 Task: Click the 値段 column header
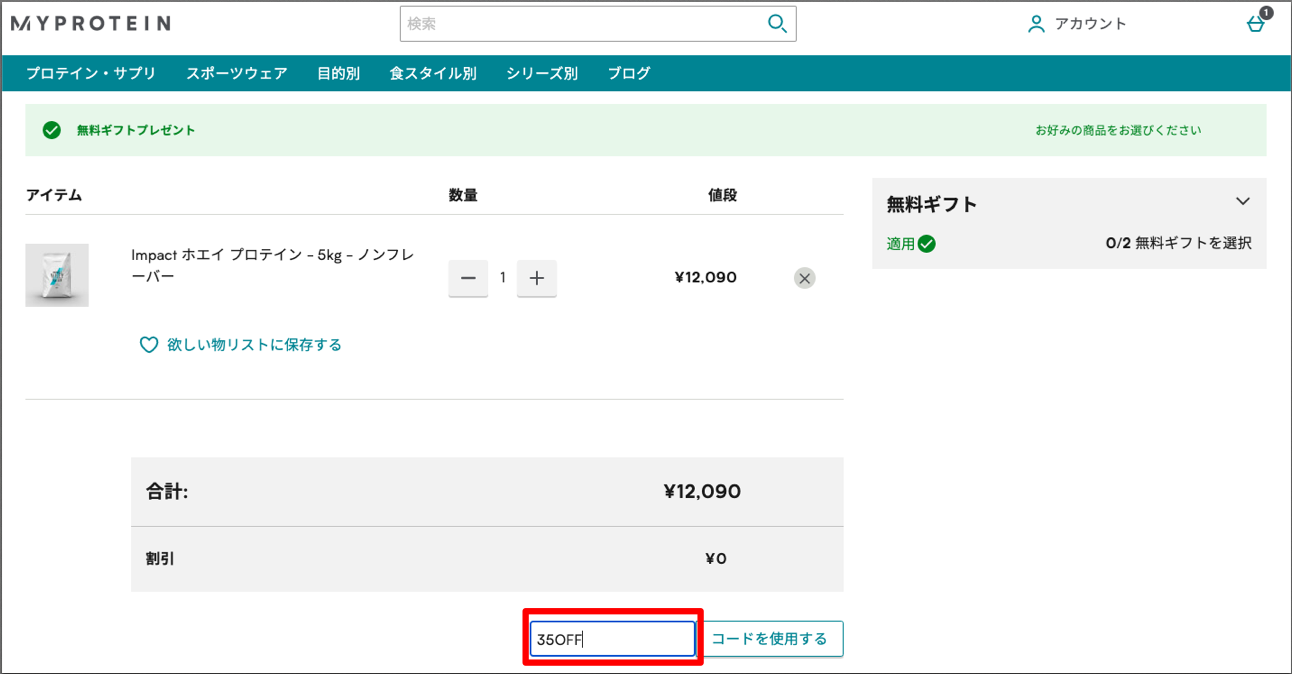722,195
